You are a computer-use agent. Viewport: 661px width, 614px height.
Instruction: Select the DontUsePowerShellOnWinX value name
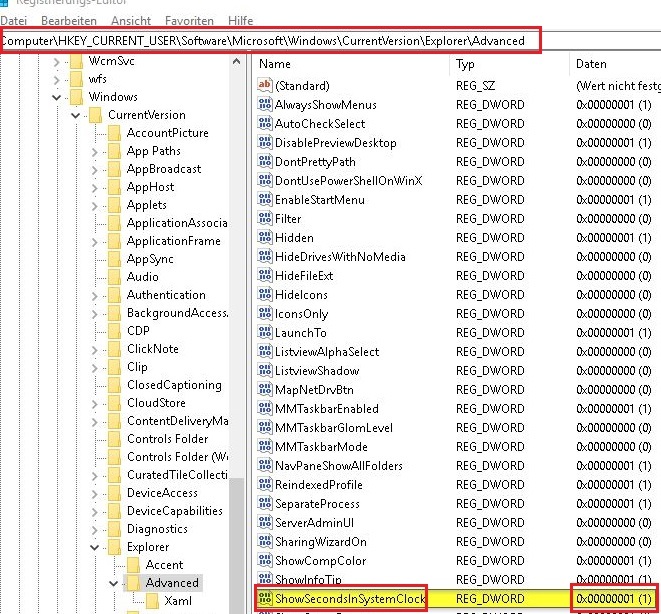pos(349,181)
